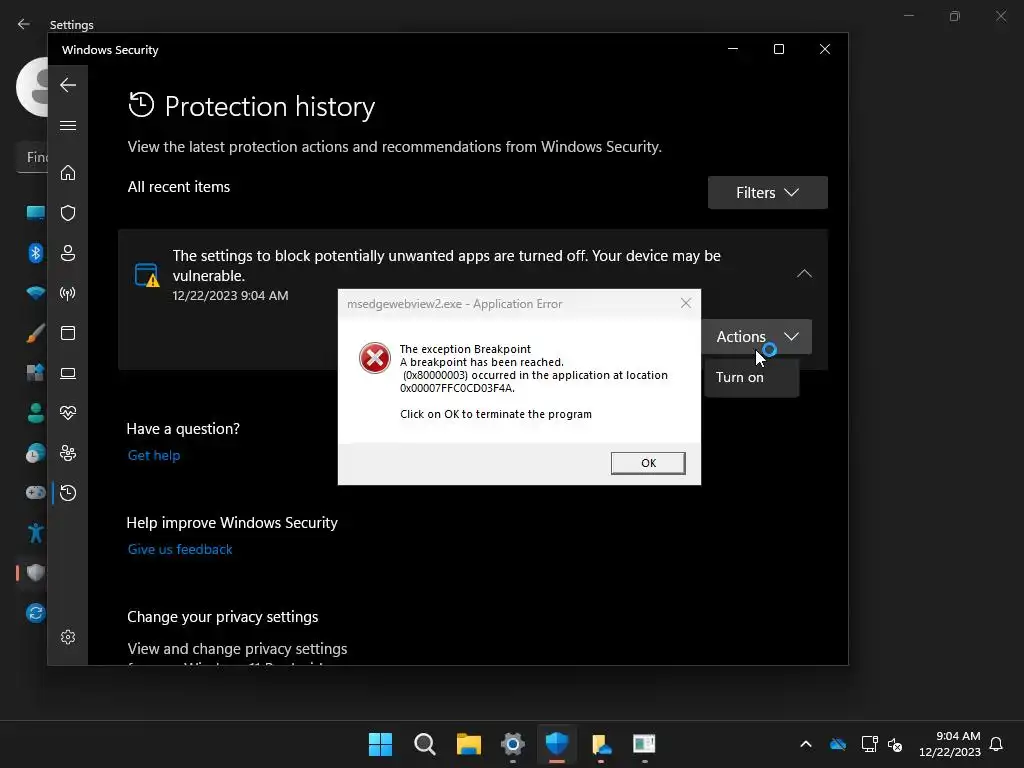Collapse the unwanted apps alert chevron
The height and width of the screenshot is (768, 1024).
point(804,274)
